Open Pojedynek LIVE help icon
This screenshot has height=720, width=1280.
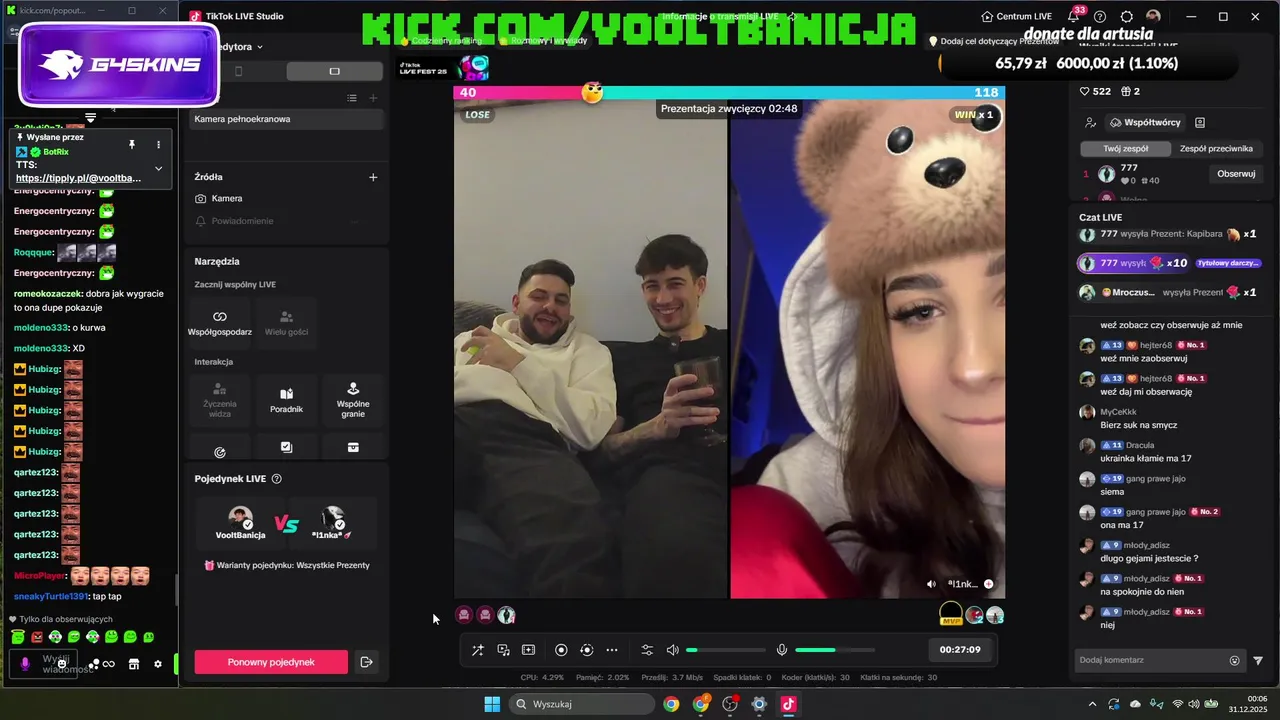(x=277, y=479)
